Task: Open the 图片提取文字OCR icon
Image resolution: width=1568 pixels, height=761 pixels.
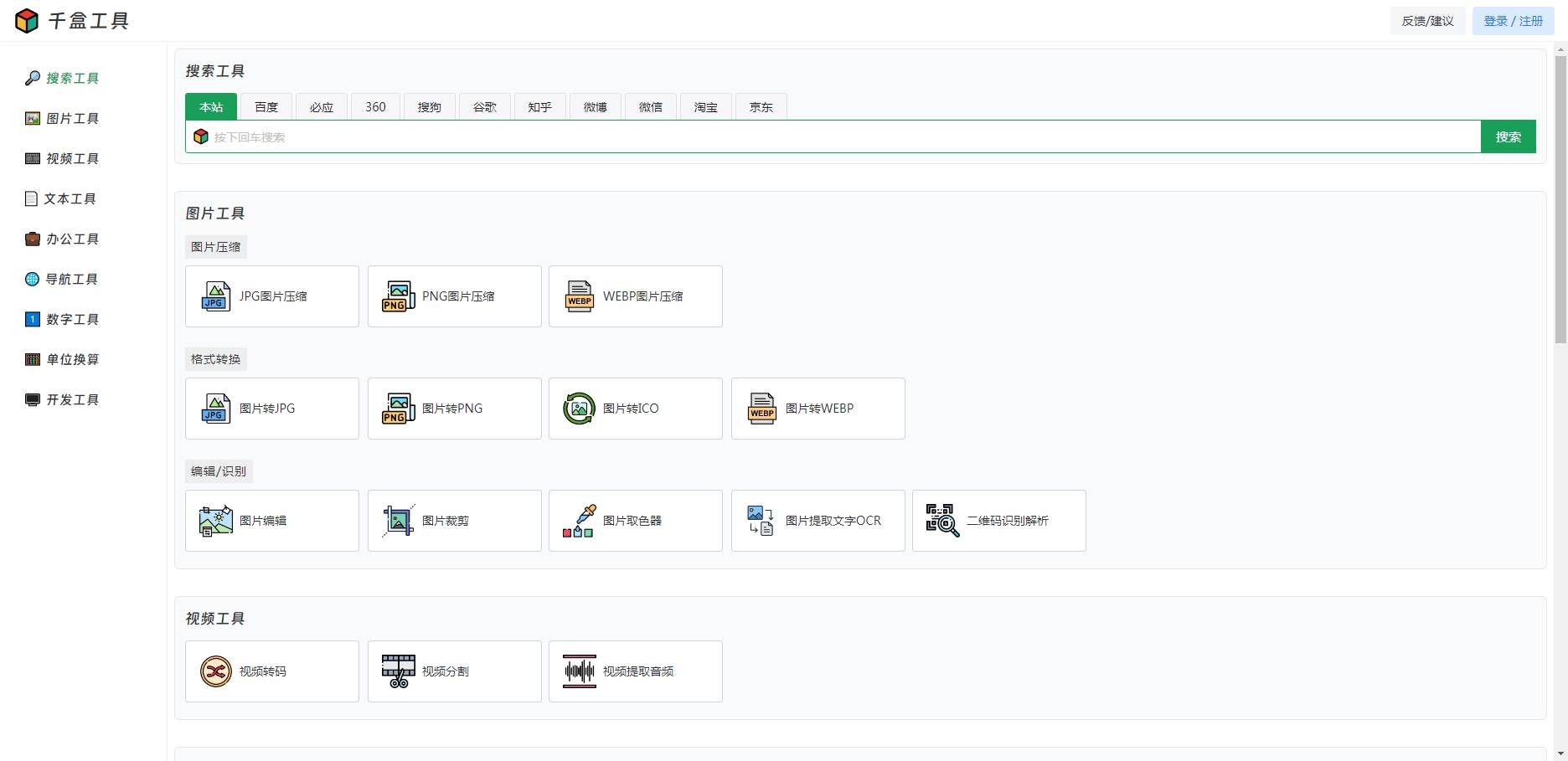Action: pyautogui.click(x=761, y=521)
